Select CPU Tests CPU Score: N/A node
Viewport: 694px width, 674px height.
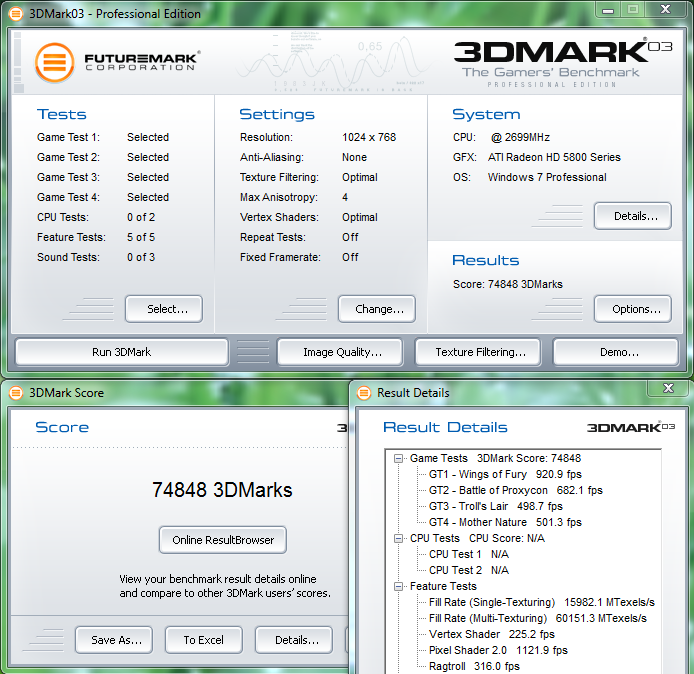(477, 538)
